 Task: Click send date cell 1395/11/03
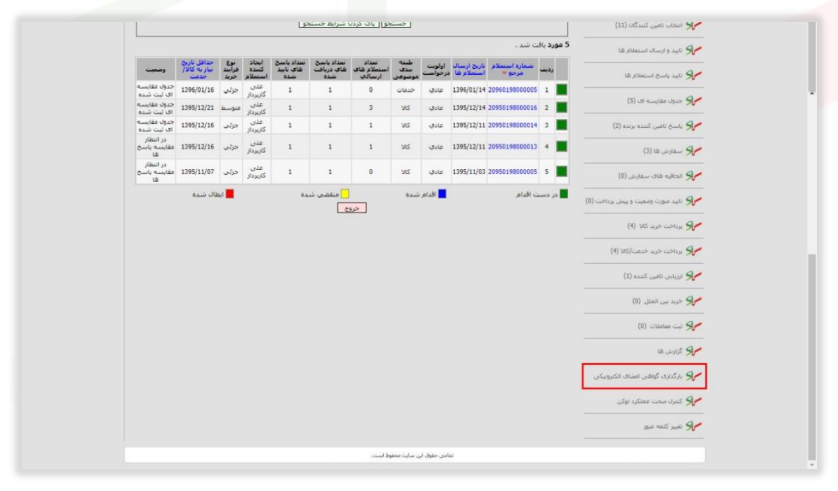[x=469, y=172]
